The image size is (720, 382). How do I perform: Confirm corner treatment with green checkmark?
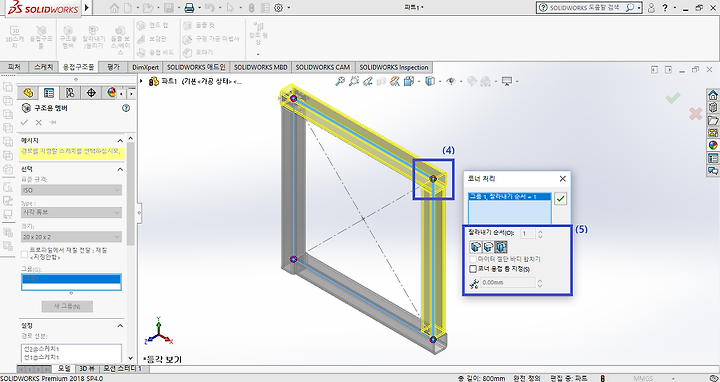point(561,198)
